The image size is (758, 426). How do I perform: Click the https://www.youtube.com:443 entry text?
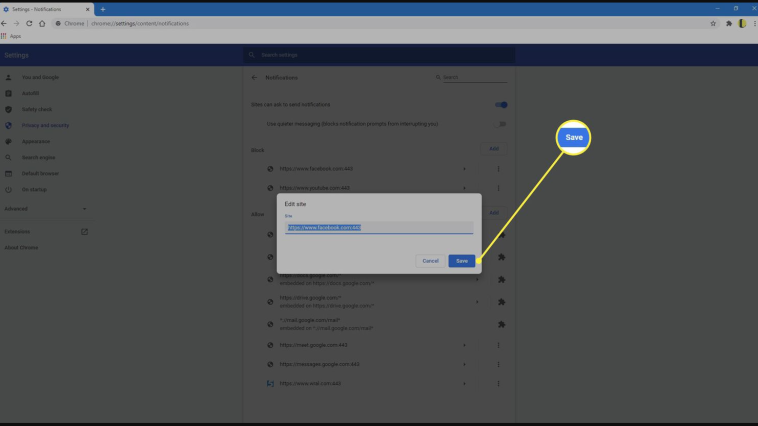[315, 188]
